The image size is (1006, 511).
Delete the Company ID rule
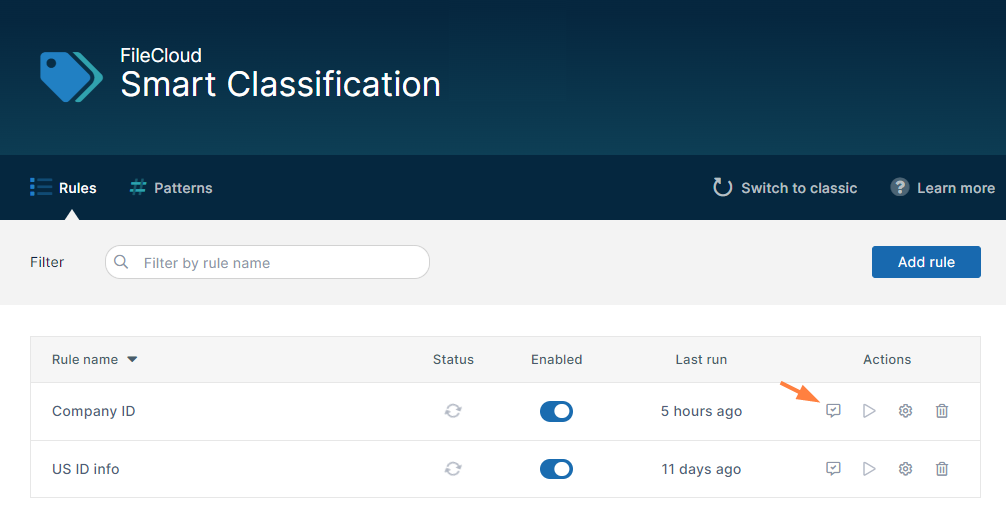point(942,411)
